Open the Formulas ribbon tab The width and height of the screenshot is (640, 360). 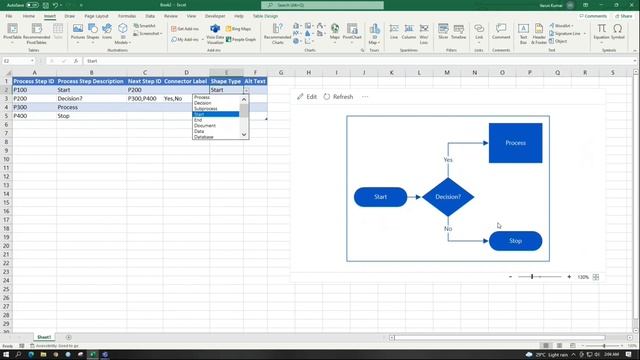pos(127,16)
